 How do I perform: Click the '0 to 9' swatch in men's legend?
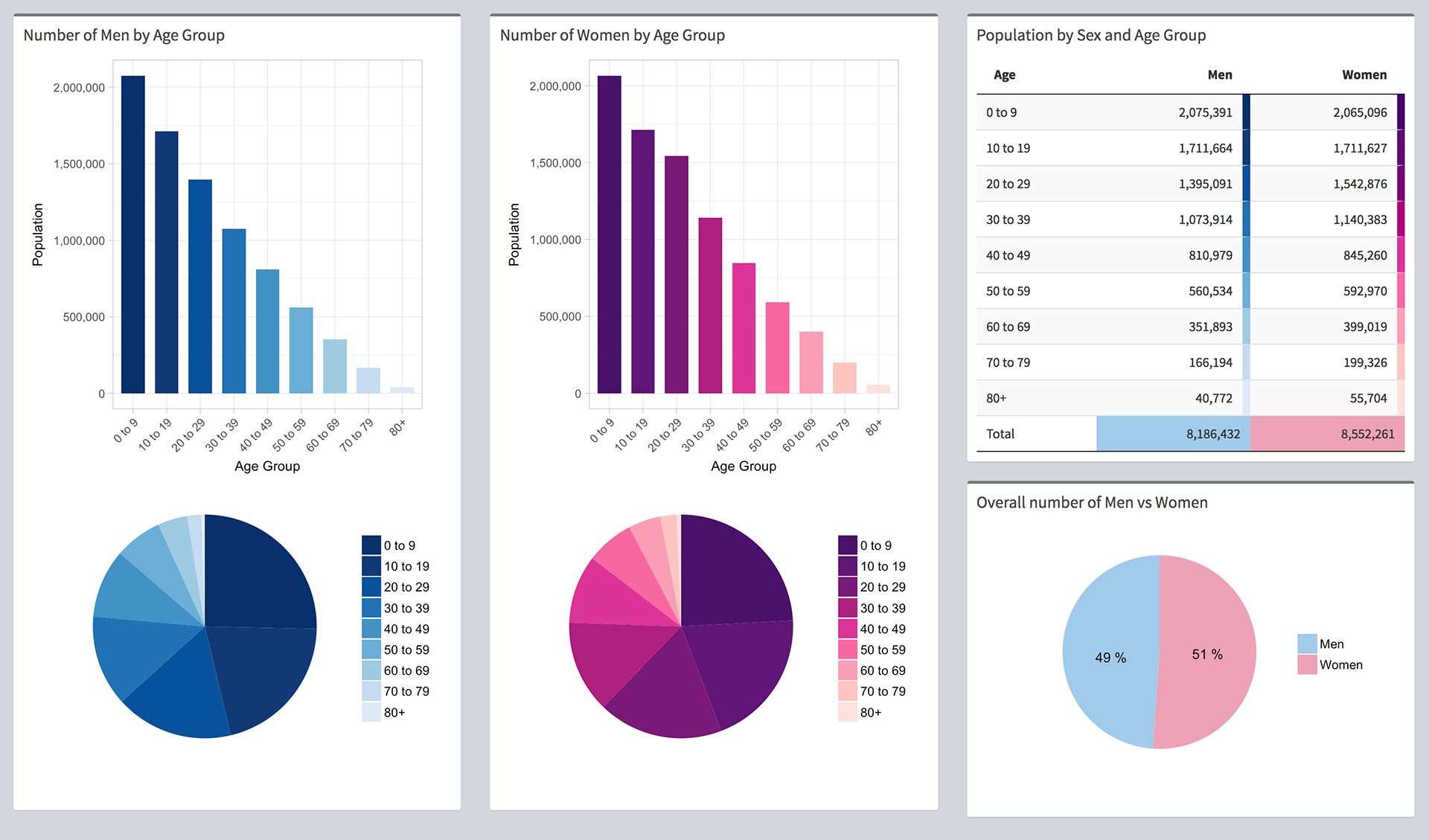tap(371, 545)
